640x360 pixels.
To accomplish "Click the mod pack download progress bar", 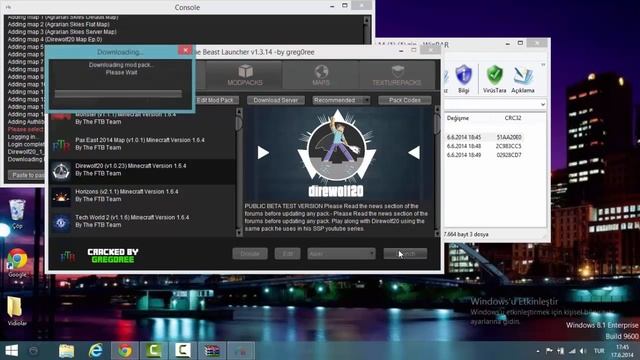I will 118,94.
